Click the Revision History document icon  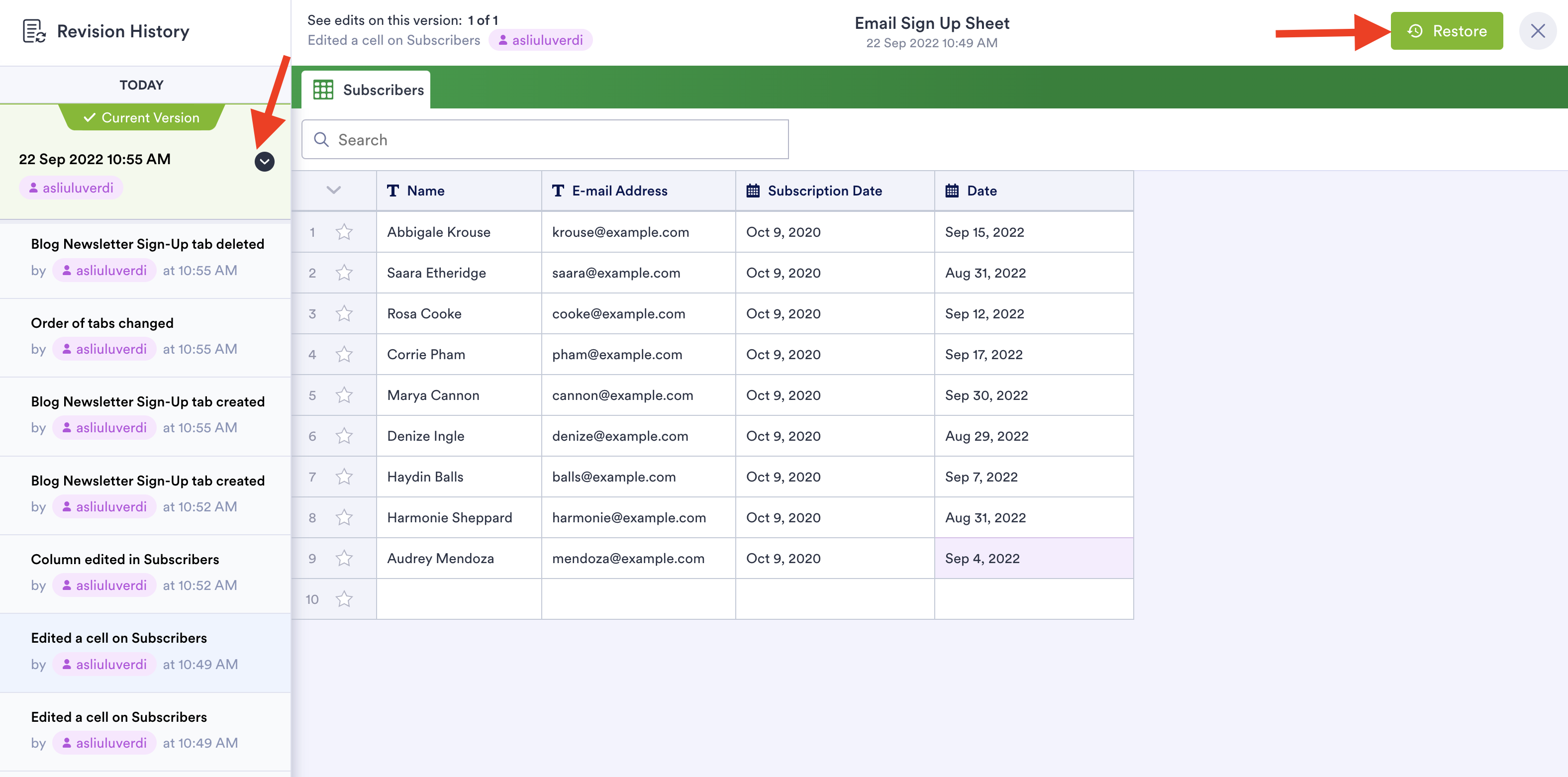(33, 31)
